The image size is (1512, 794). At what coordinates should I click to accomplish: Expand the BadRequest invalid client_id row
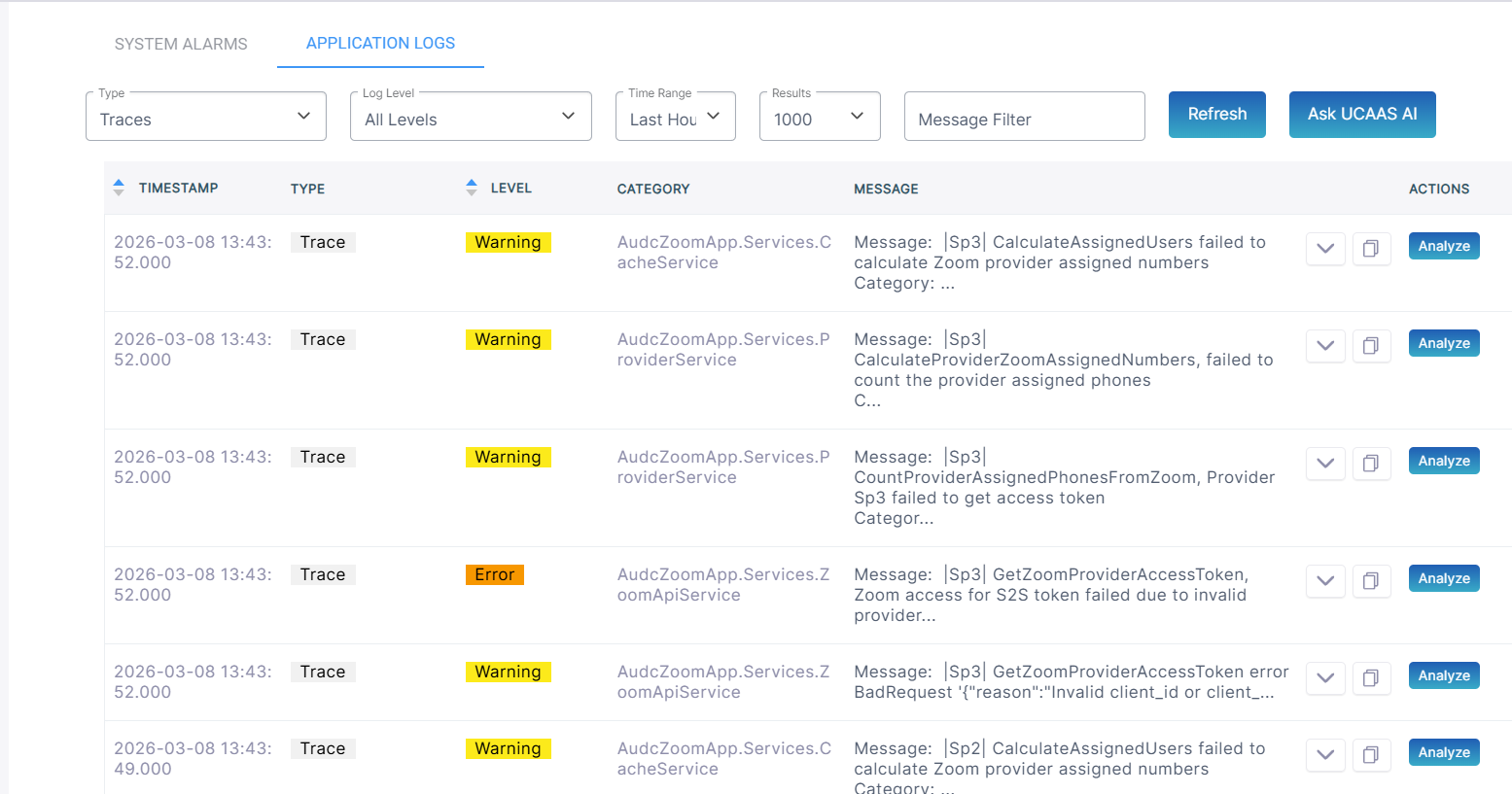[1325, 677]
